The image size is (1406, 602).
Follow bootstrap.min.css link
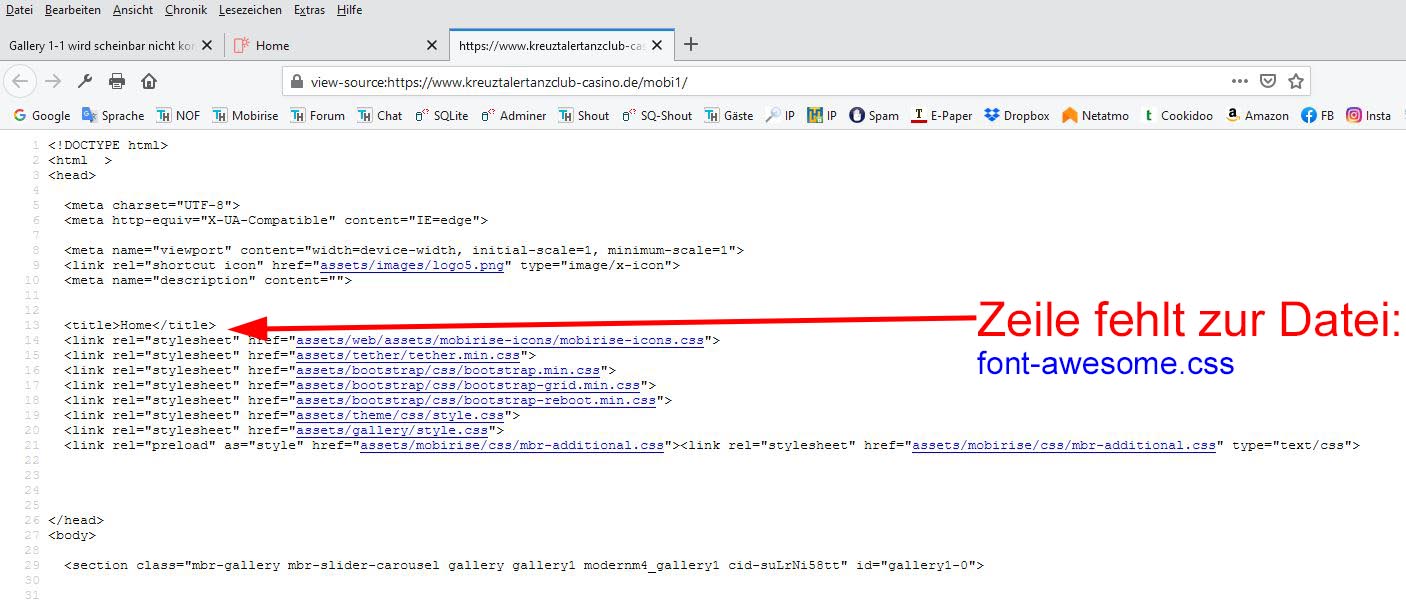coord(448,370)
